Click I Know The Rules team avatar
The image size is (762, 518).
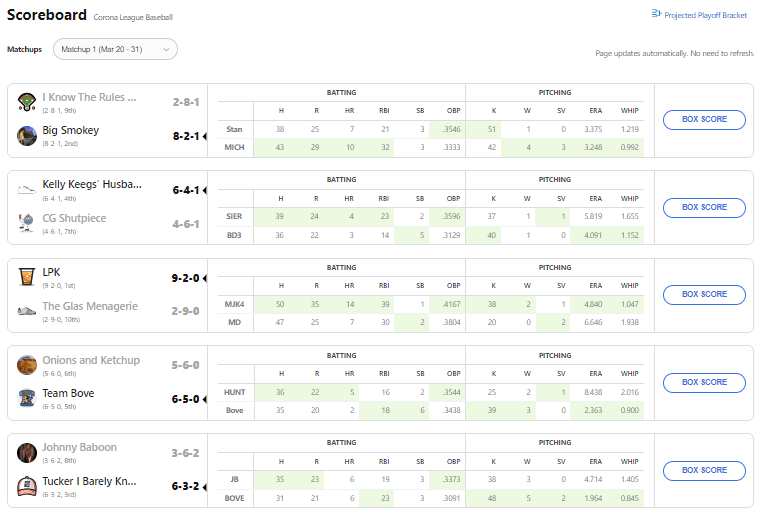coord(27,102)
